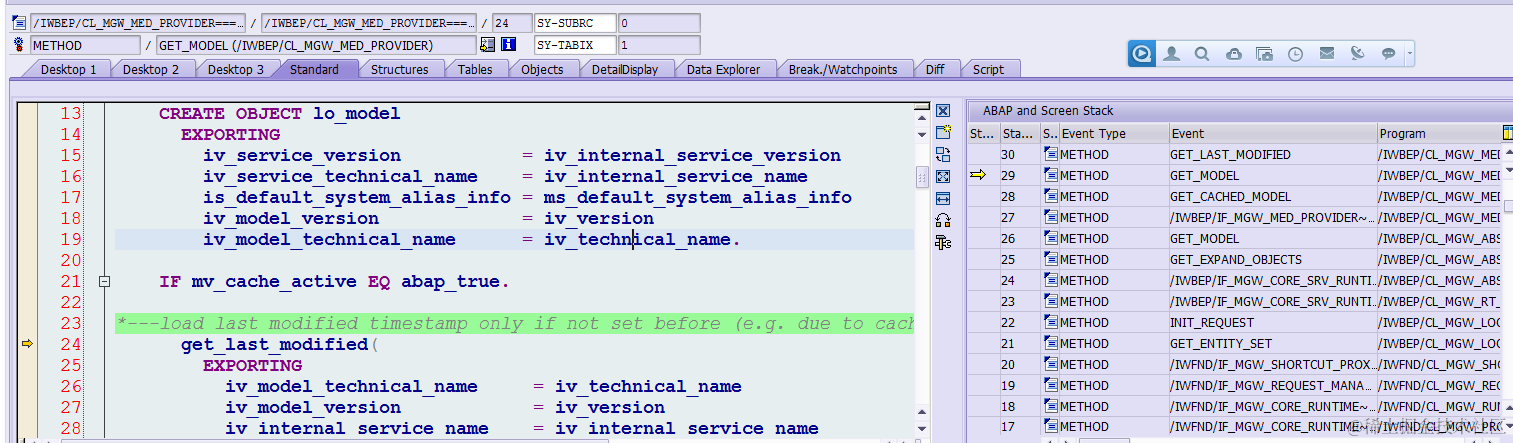Image resolution: width=1513 pixels, height=443 pixels.
Task: Click the gear icon beside the METHOD field
Action: 19,45
